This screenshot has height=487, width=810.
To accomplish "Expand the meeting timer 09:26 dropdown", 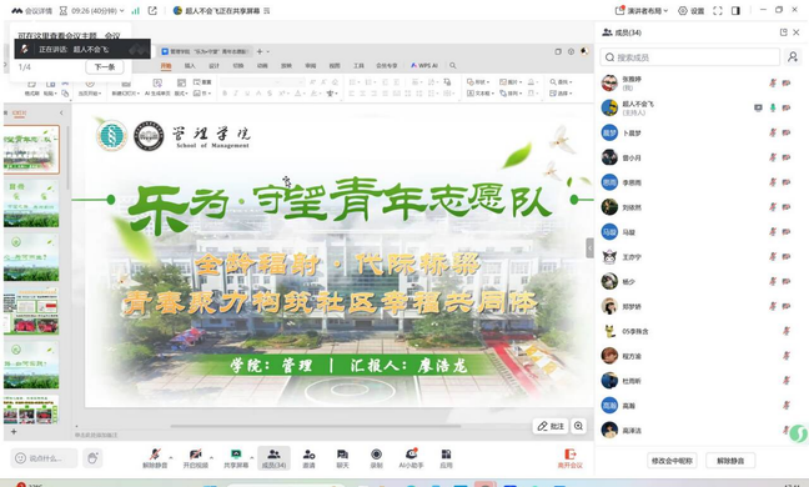I will click(122, 10).
